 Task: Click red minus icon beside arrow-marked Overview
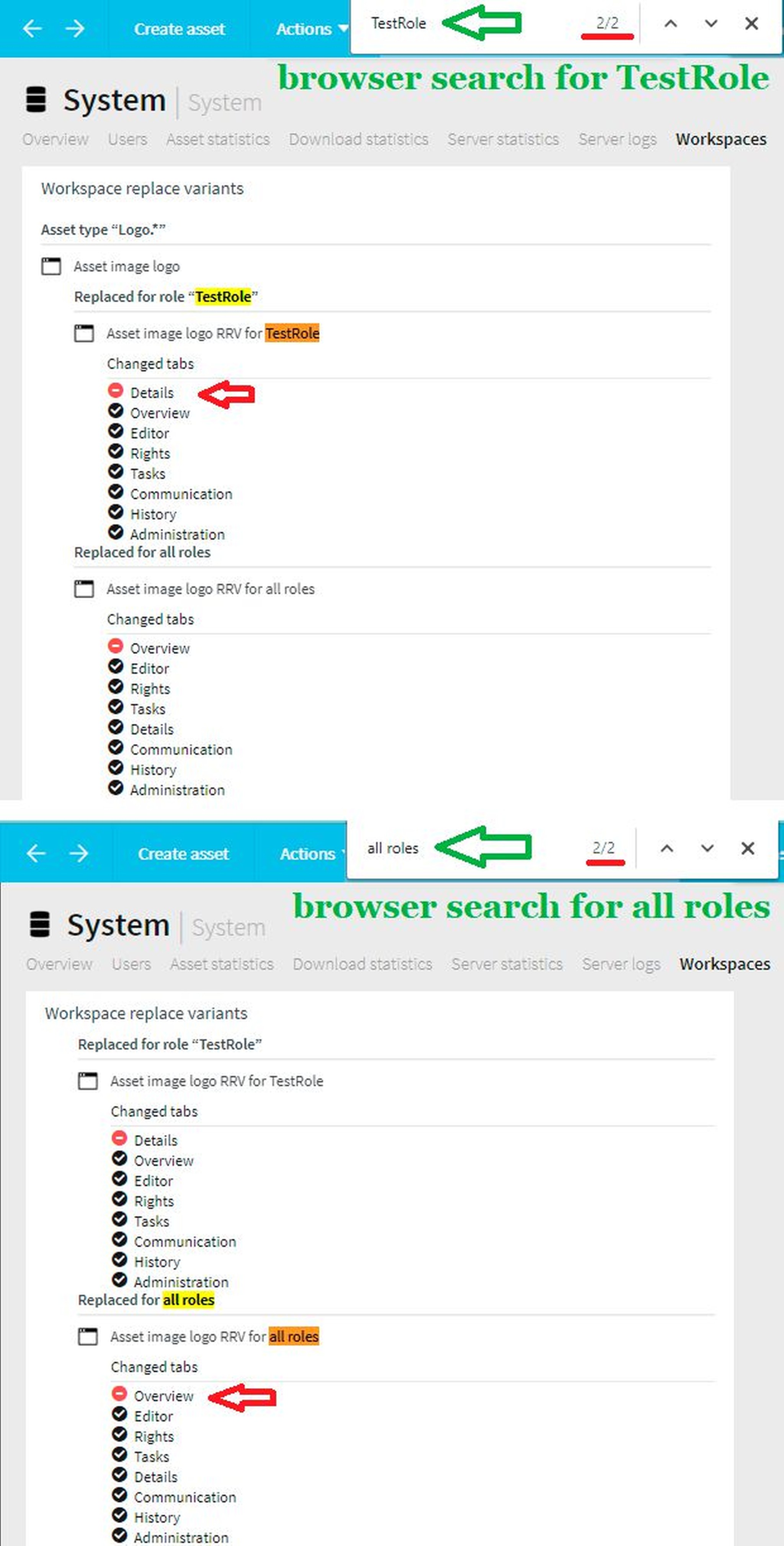[x=119, y=1394]
